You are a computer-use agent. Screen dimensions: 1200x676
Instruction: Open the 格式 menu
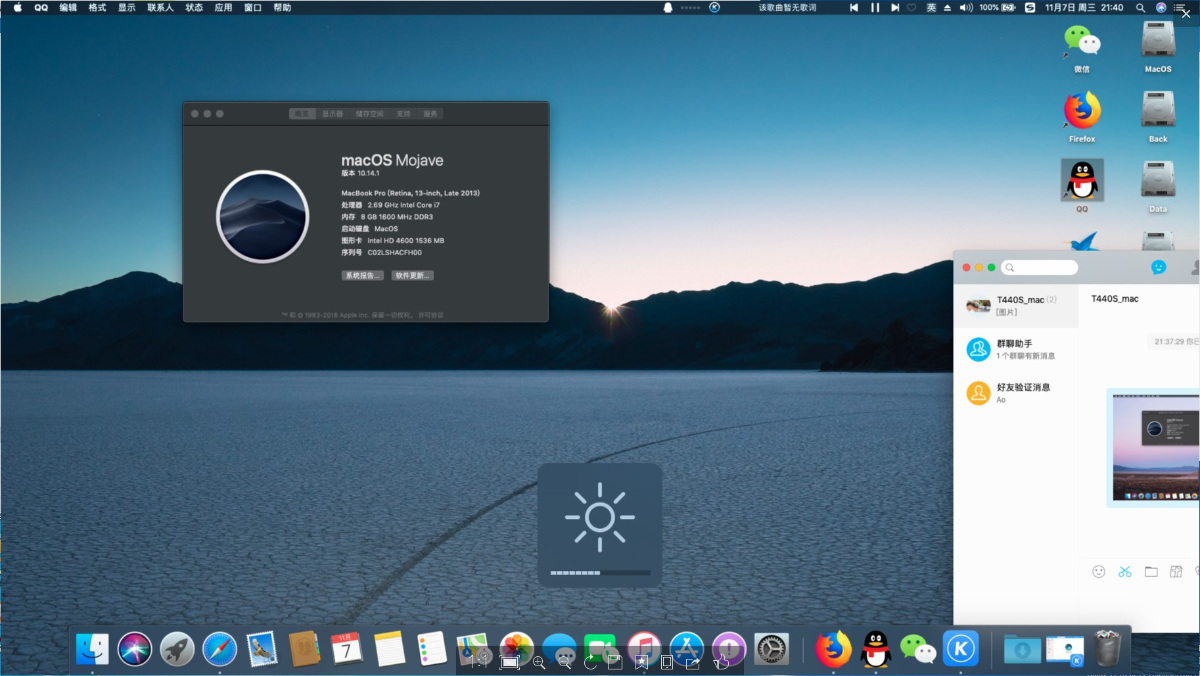(97, 7)
